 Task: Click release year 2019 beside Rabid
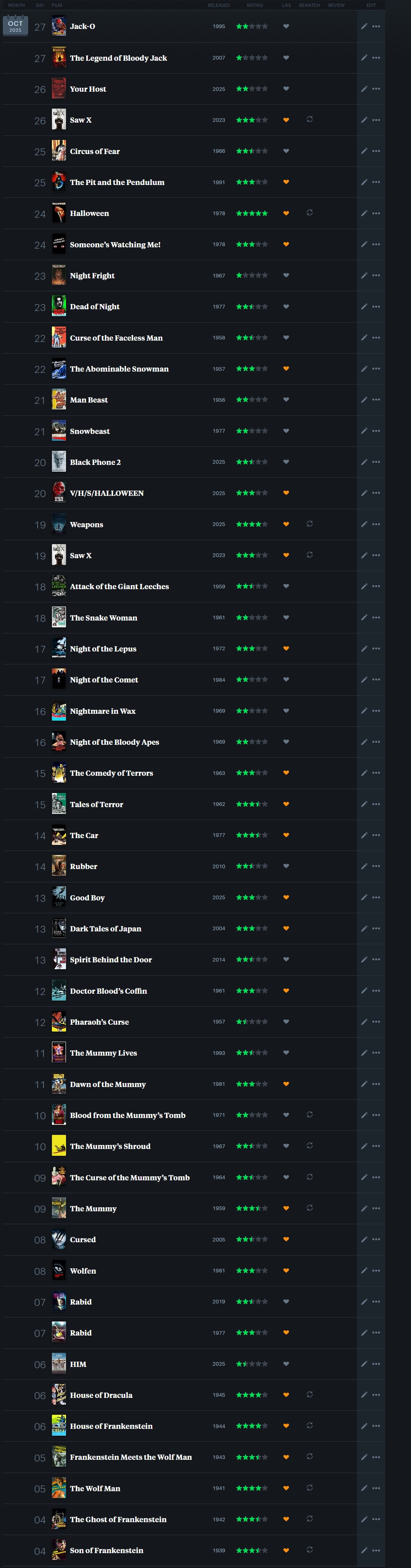coord(219,1302)
